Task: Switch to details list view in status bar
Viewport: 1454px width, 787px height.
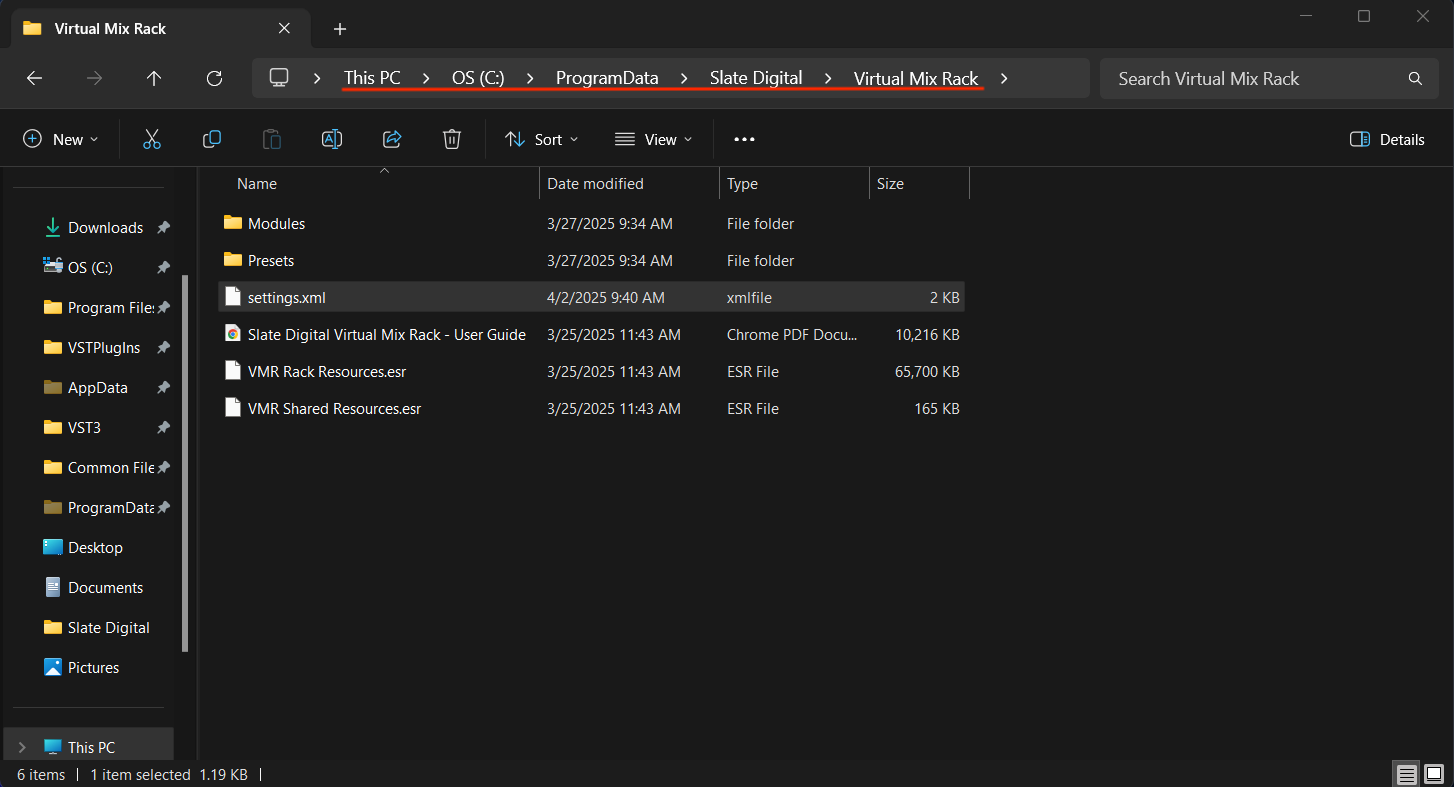Action: 1407,774
